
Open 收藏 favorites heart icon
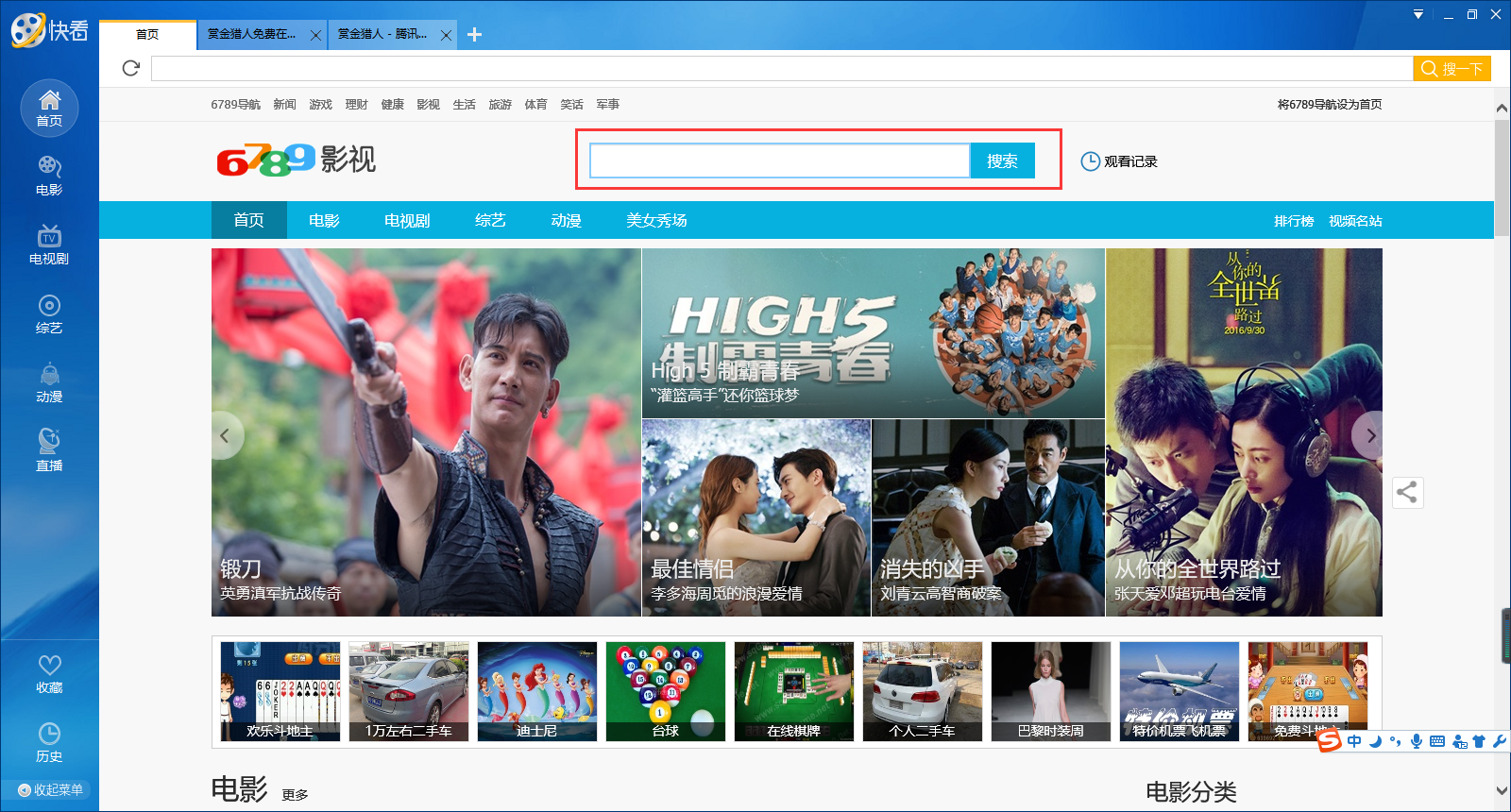point(49,673)
